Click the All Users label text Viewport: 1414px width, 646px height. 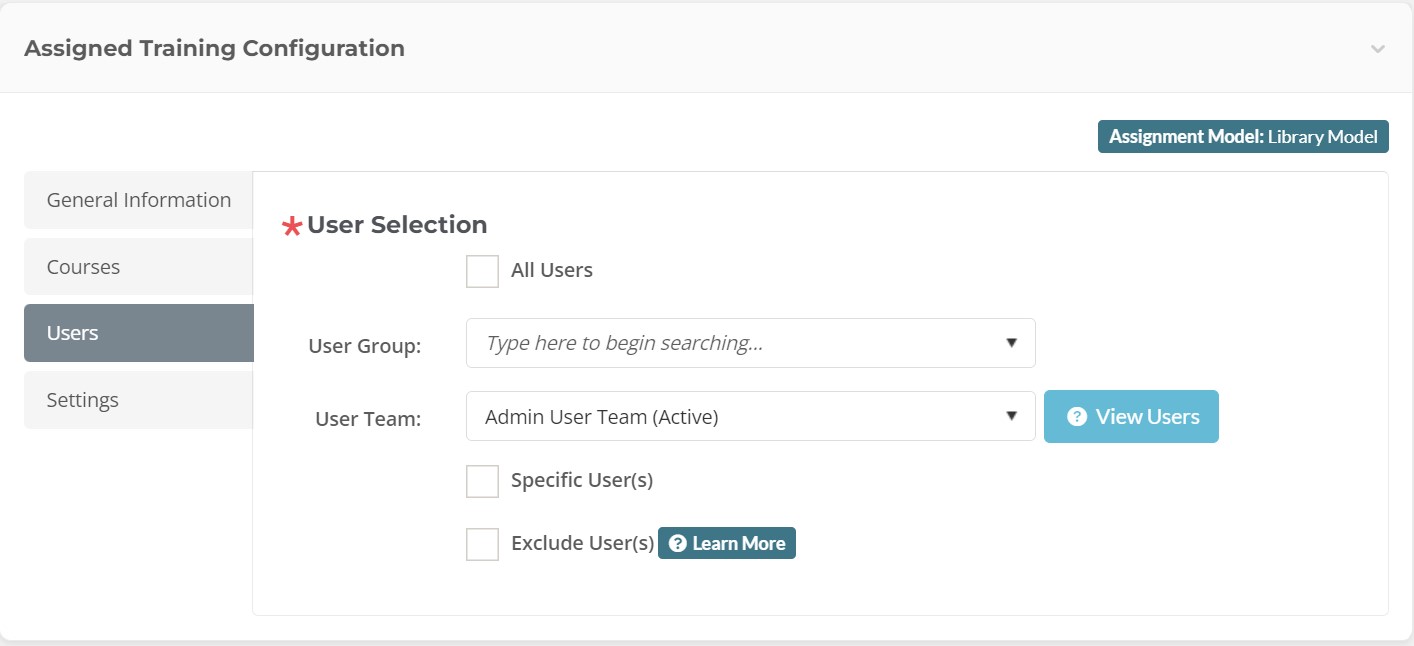click(552, 270)
